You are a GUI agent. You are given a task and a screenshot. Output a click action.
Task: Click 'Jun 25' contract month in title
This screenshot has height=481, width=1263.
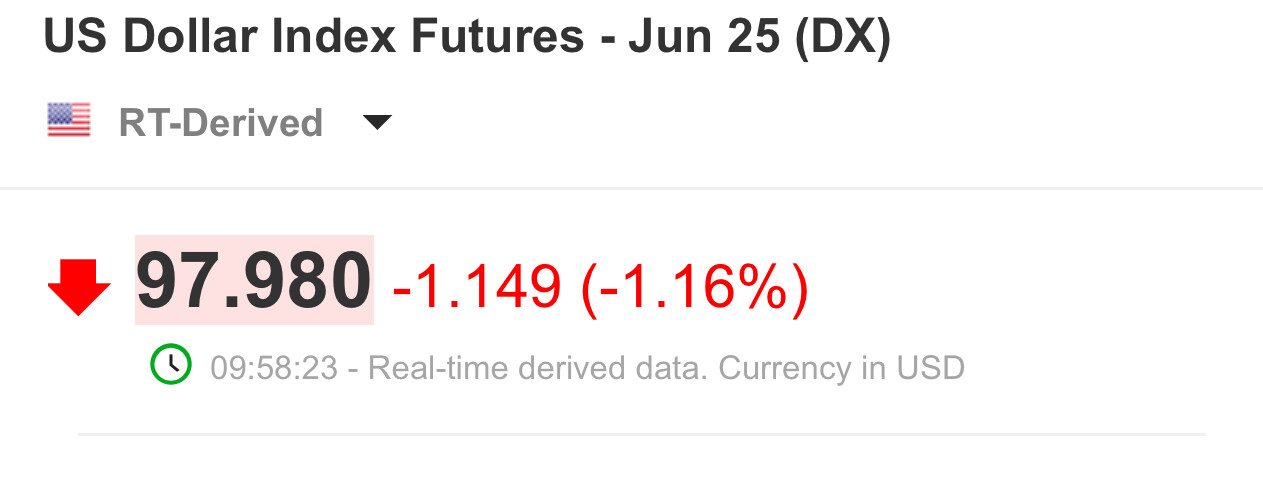point(704,38)
